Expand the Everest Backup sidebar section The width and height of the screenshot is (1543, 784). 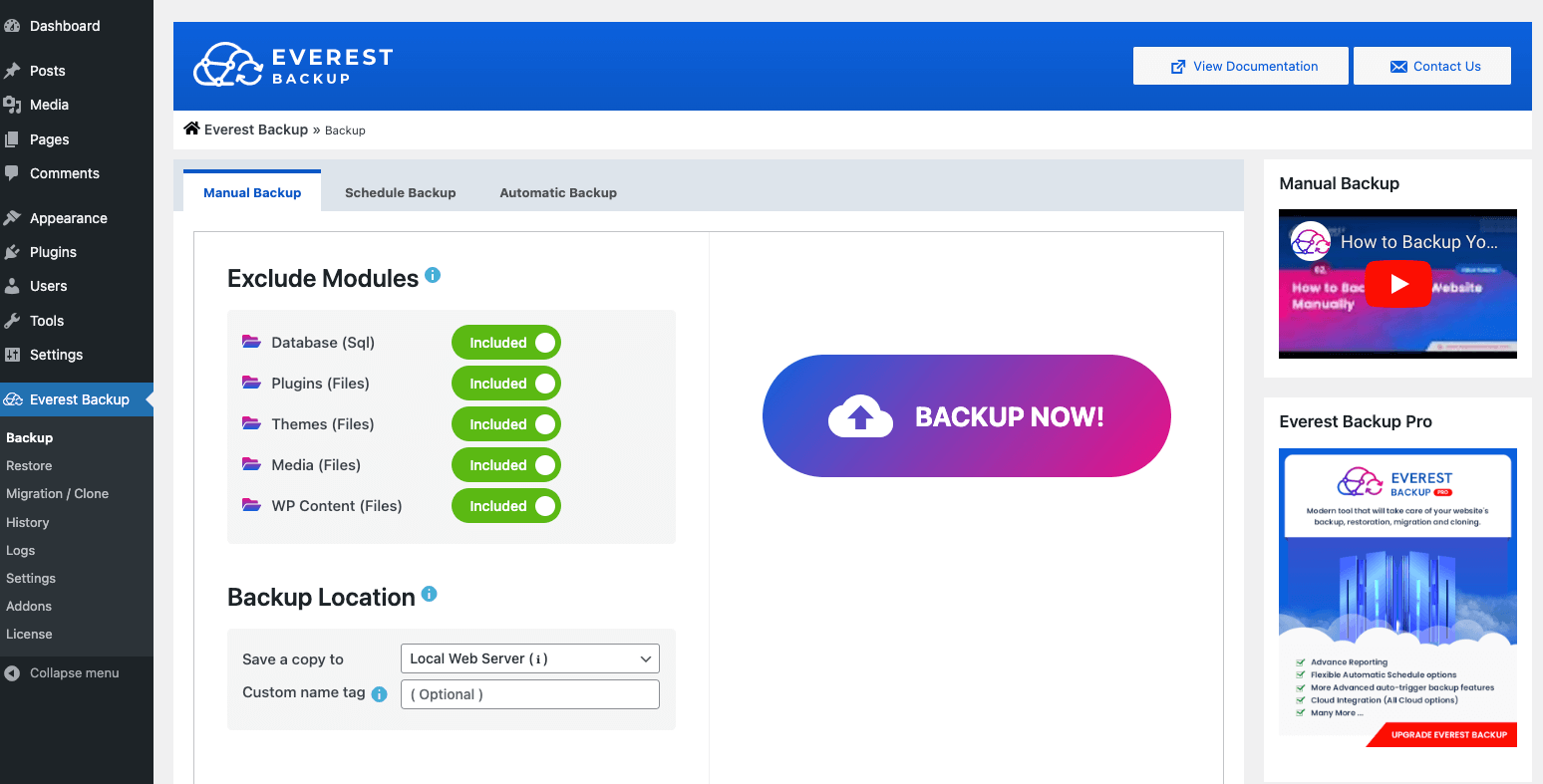click(x=80, y=398)
